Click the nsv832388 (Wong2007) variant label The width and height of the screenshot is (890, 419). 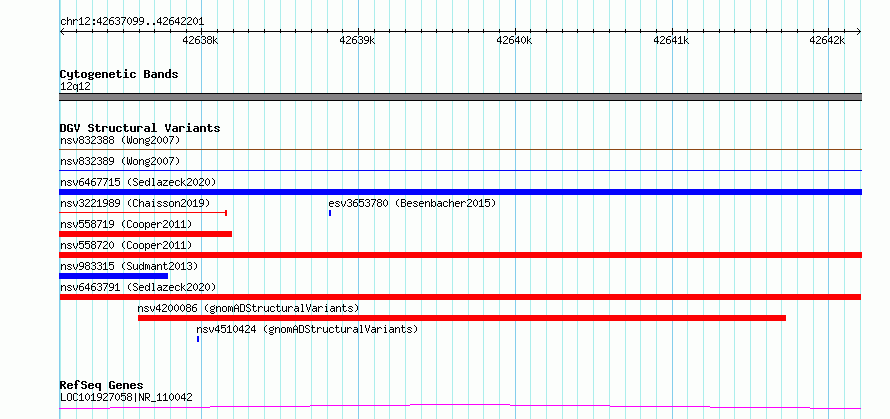(120, 140)
